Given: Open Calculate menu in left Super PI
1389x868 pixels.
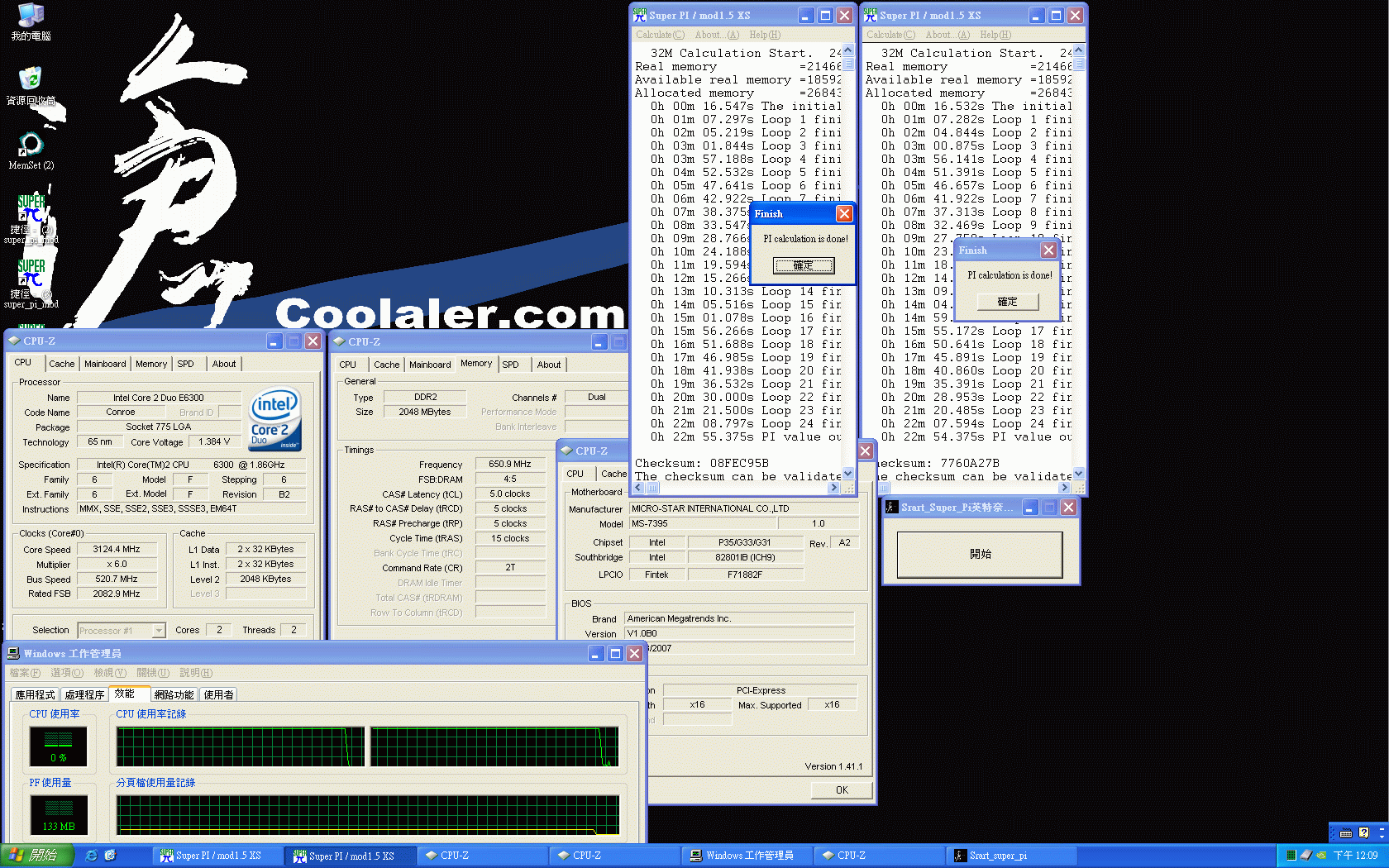Looking at the screenshot, I should [x=660, y=35].
